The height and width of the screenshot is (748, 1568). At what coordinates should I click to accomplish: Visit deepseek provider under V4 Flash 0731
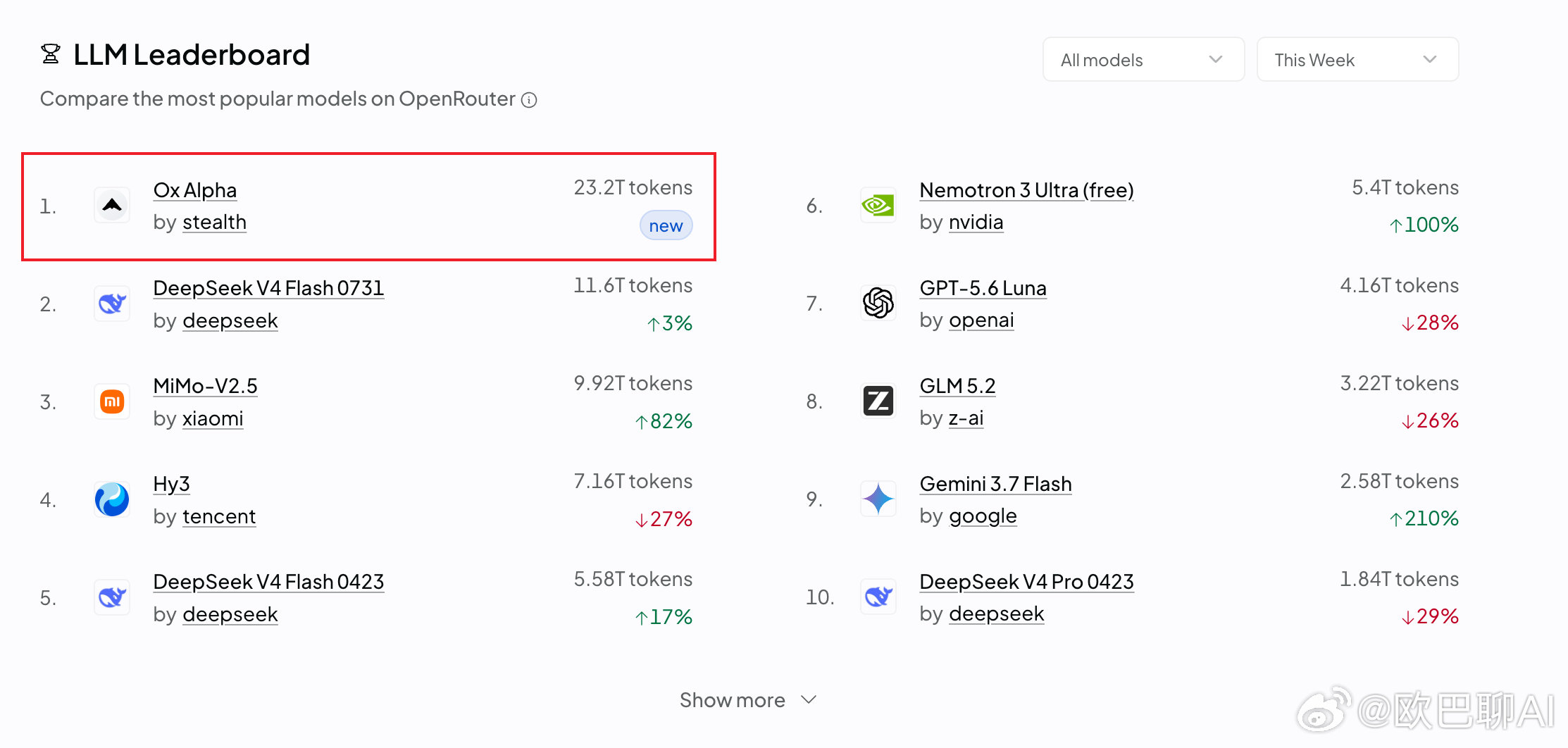(x=230, y=321)
